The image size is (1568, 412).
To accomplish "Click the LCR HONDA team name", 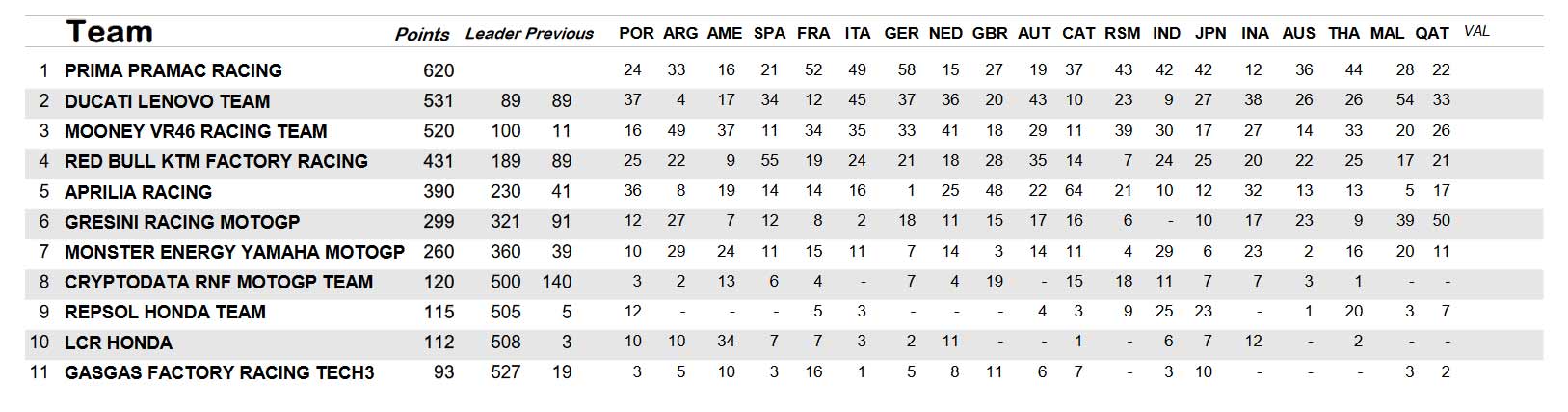I will coord(119,343).
